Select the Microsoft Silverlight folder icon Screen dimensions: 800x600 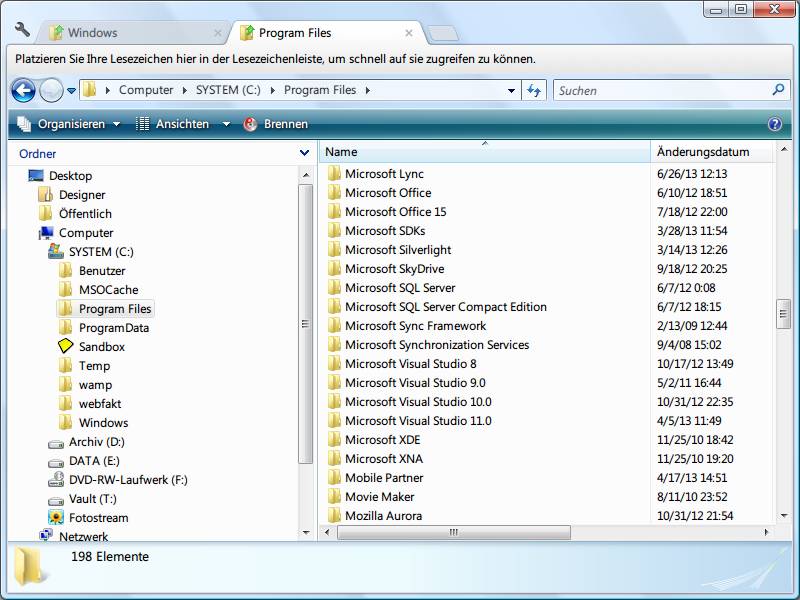[x=334, y=249]
